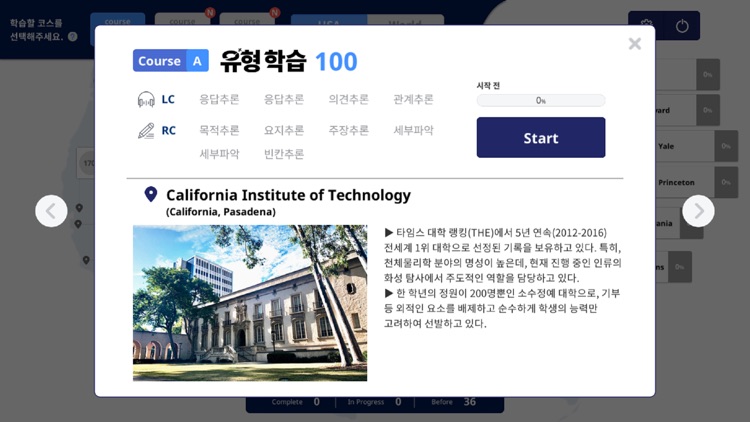Image resolution: width=750 pixels, height=422 pixels.
Task: Click the '시작 전' status label
Action: (x=488, y=86)
